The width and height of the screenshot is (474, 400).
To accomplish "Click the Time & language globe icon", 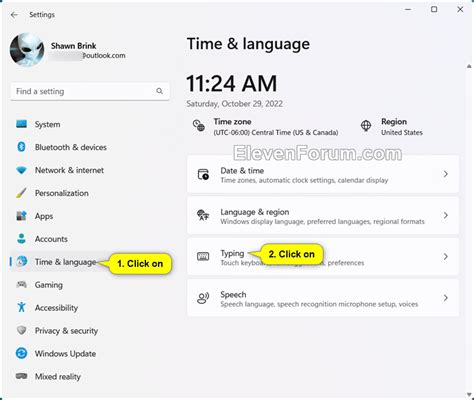I will pos(22,262).
